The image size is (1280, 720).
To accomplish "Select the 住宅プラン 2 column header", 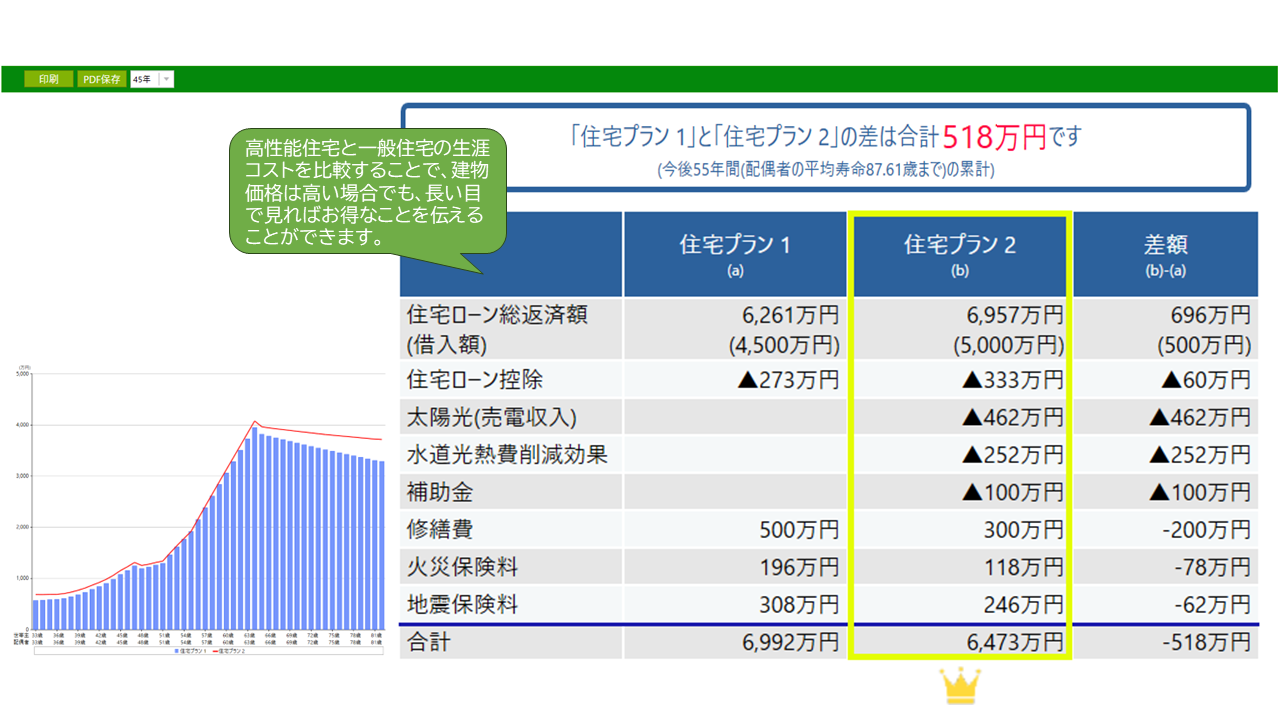I will pyautogui.click(x=960, y=255).
